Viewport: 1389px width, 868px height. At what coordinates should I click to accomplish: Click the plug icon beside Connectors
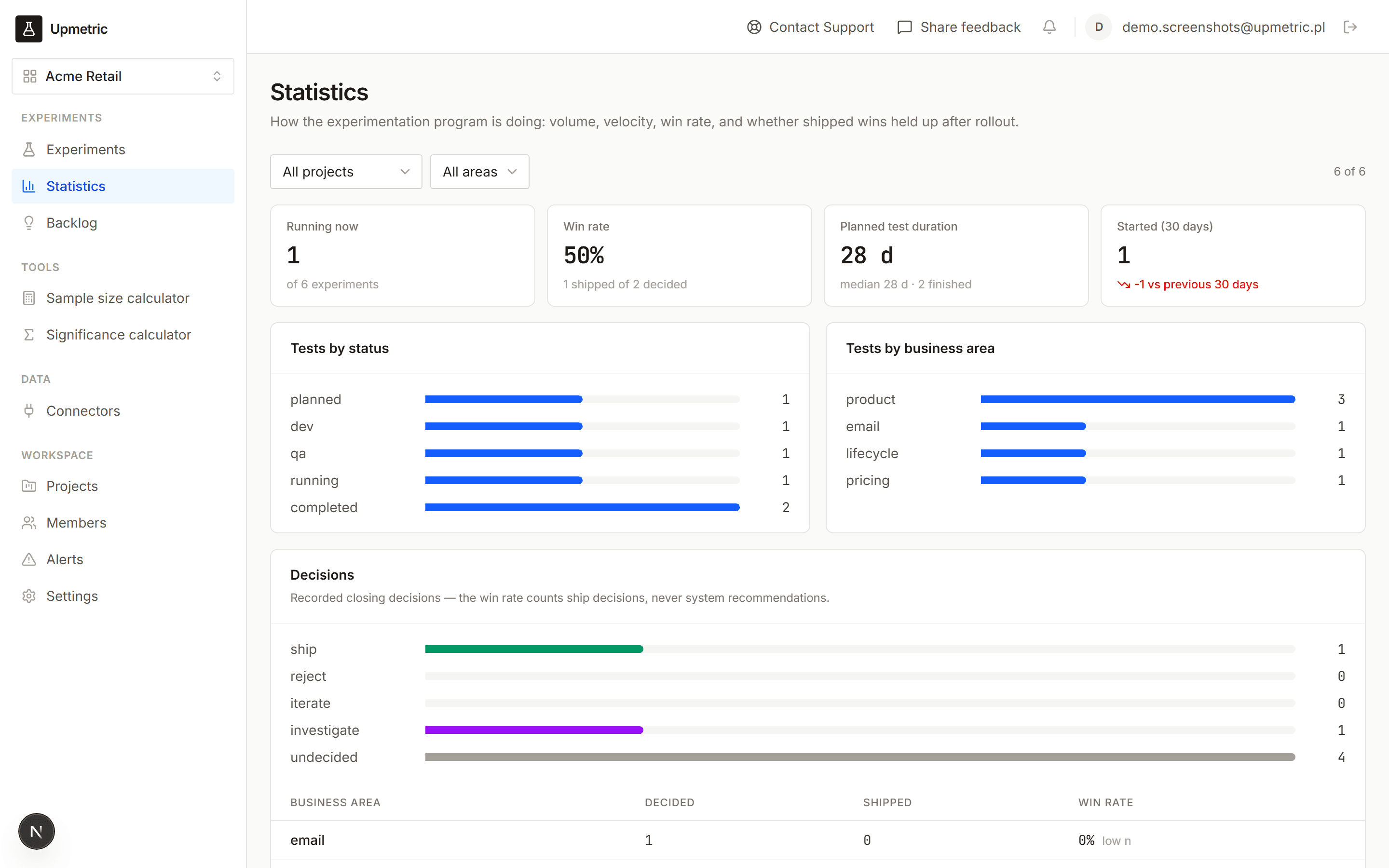29,410
